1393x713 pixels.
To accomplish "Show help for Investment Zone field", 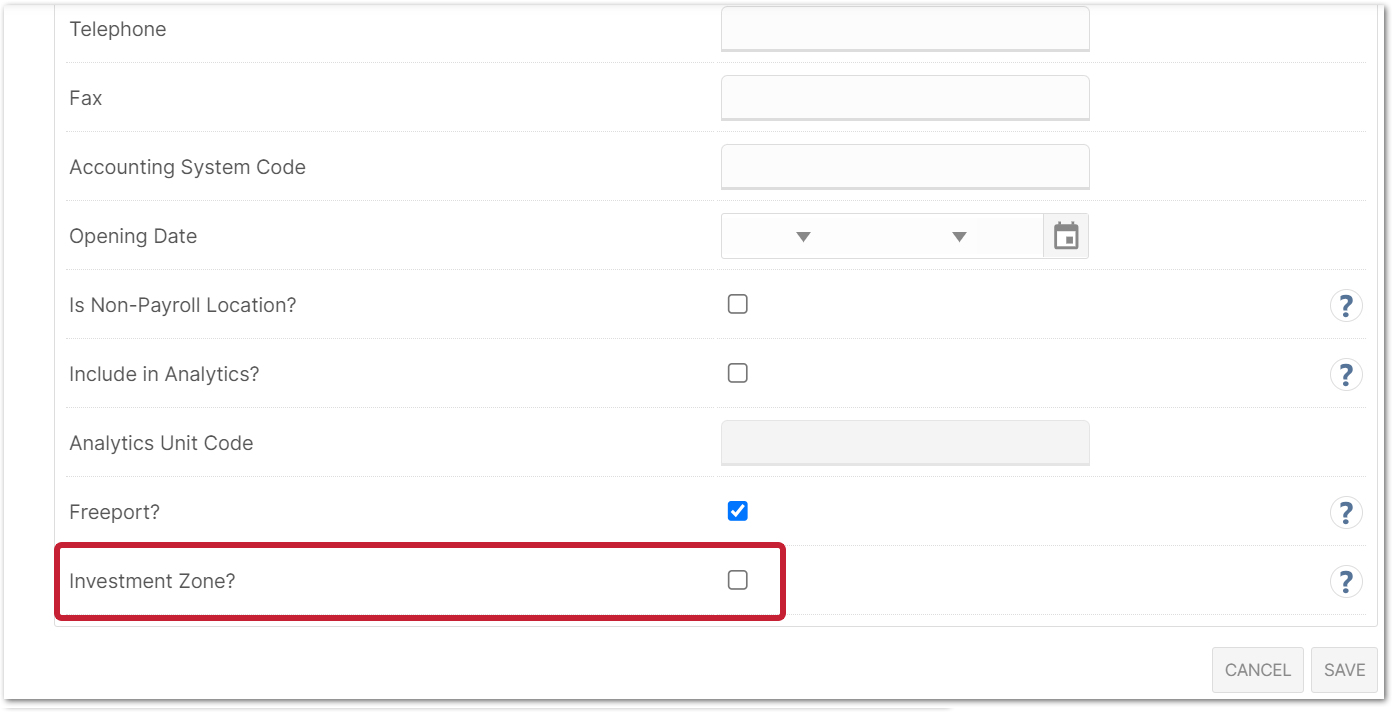I will (1346, 581).
